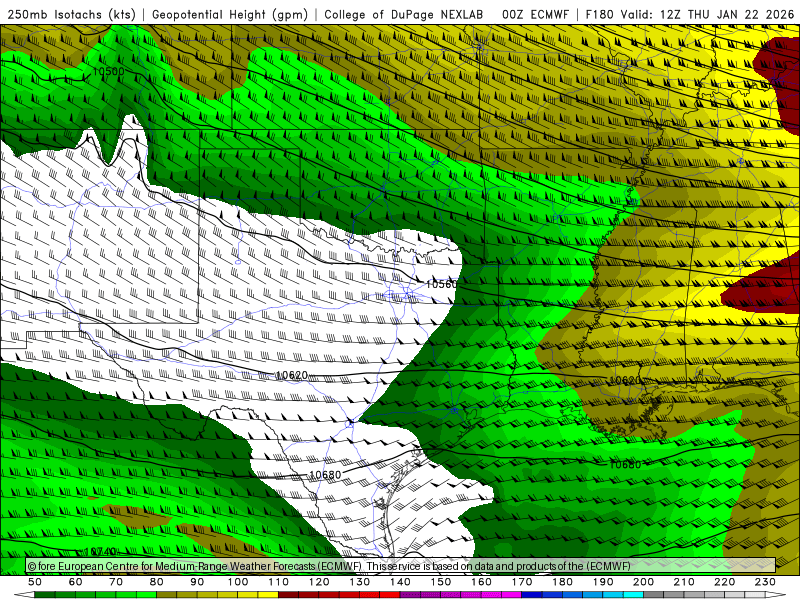This screenshot has height=600, width=800.
Task: Click the 190 value on color scale
Action: tap(603, 582)
